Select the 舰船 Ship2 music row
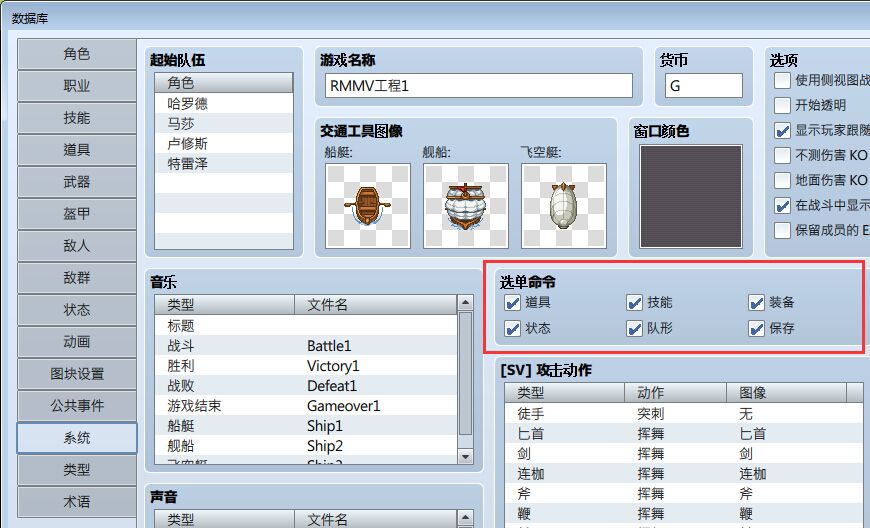This screenshot has width=870, height=528. pyautogui.click(x=306, y=445)
